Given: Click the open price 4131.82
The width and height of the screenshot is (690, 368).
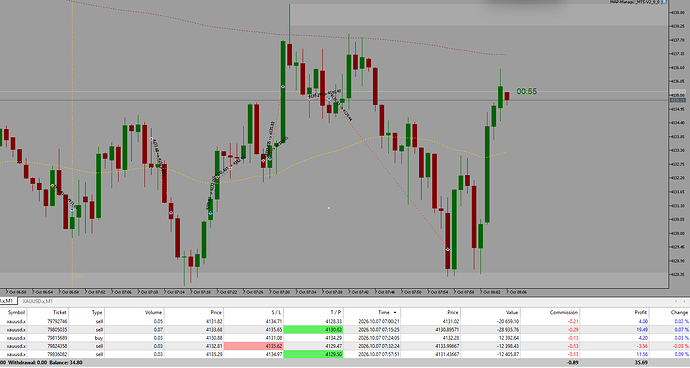Looking at the screenshot, I should point(213,321).
